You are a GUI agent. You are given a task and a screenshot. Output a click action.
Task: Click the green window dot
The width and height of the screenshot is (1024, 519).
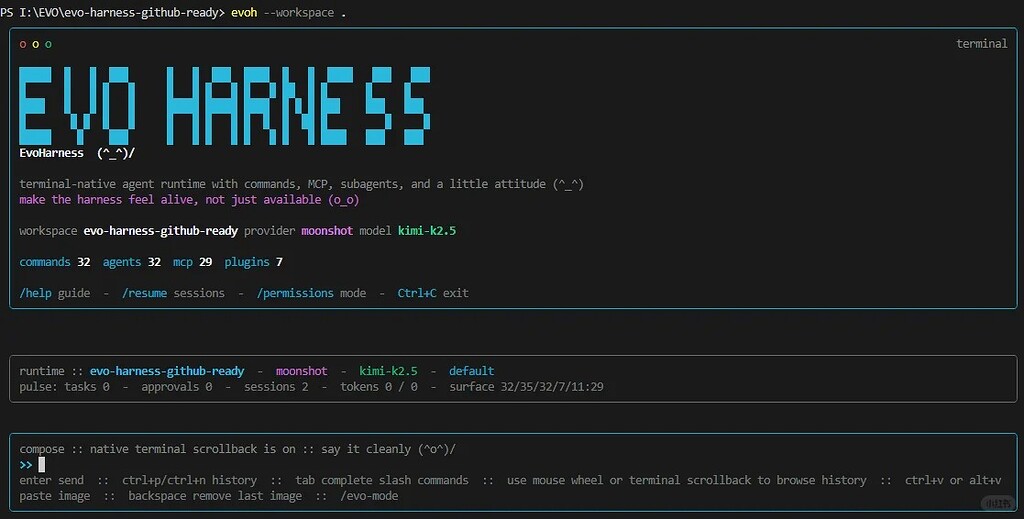[48, 44]
